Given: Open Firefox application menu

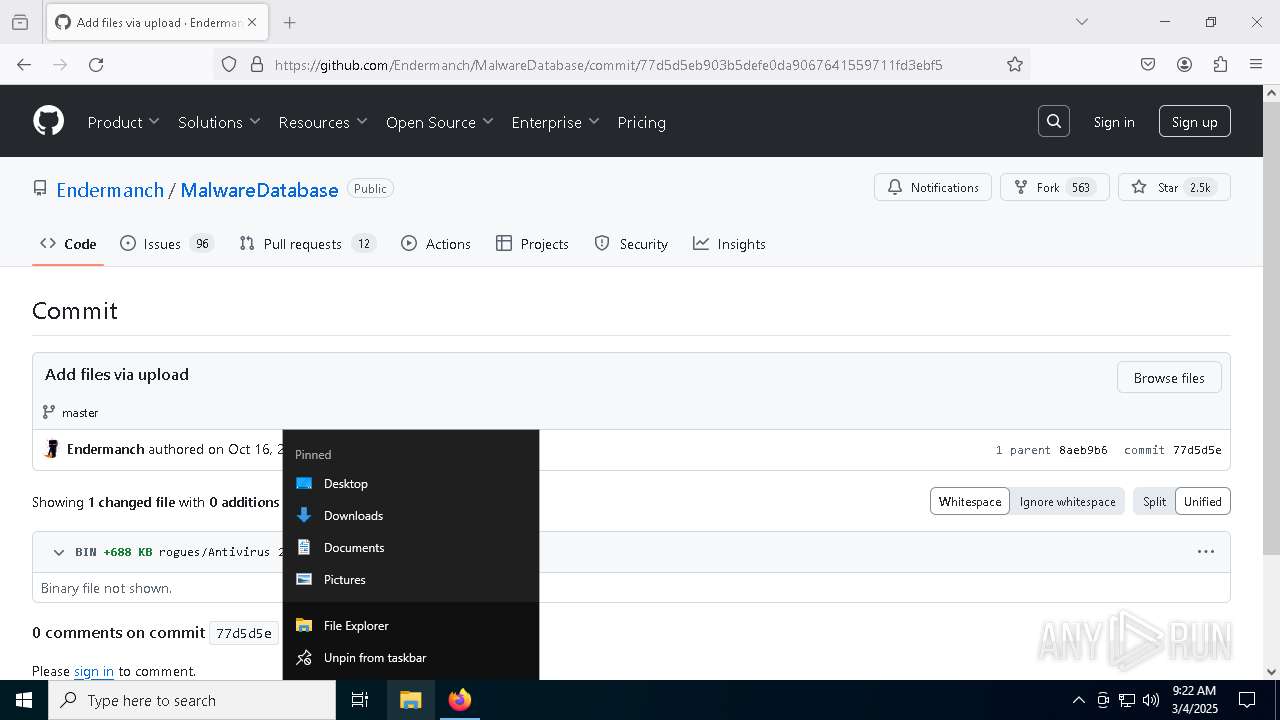Looking at the screenshot, I should click(x=1256, y=64).
